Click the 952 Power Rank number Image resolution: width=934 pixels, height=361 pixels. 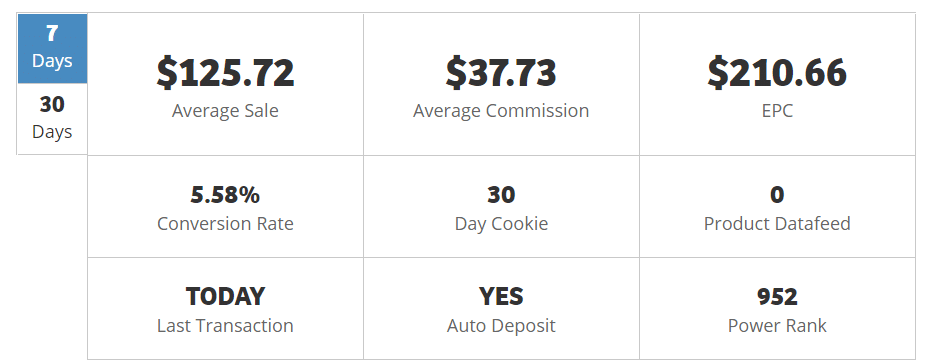[x=777, y=297]
